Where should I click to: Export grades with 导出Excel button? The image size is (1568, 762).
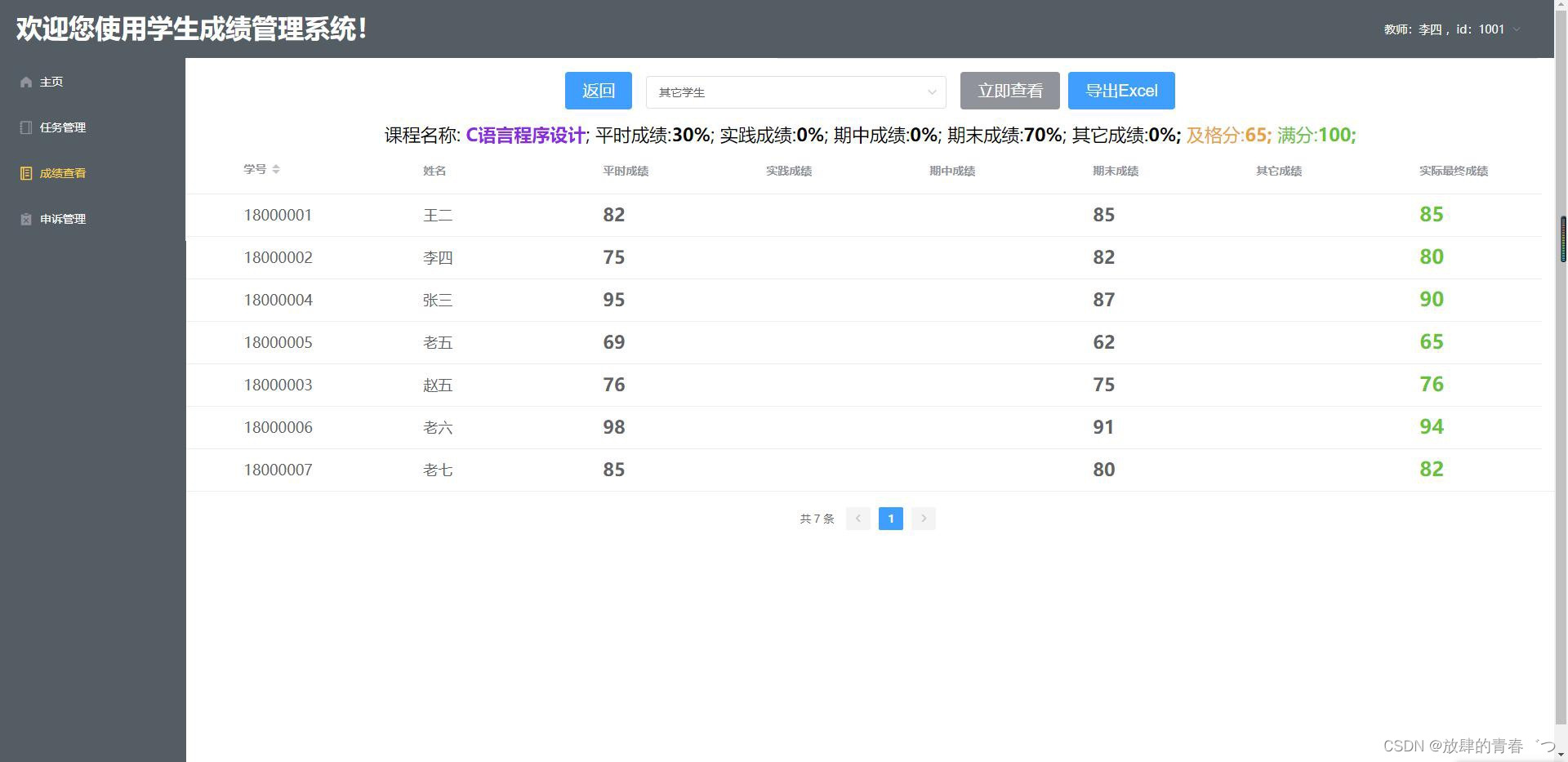tap(1121, 91)
